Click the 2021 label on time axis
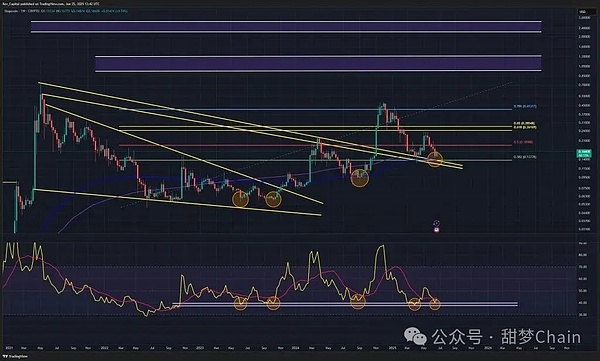The width and height of the screenshot is (600, 361). click(x=9, y=348)
